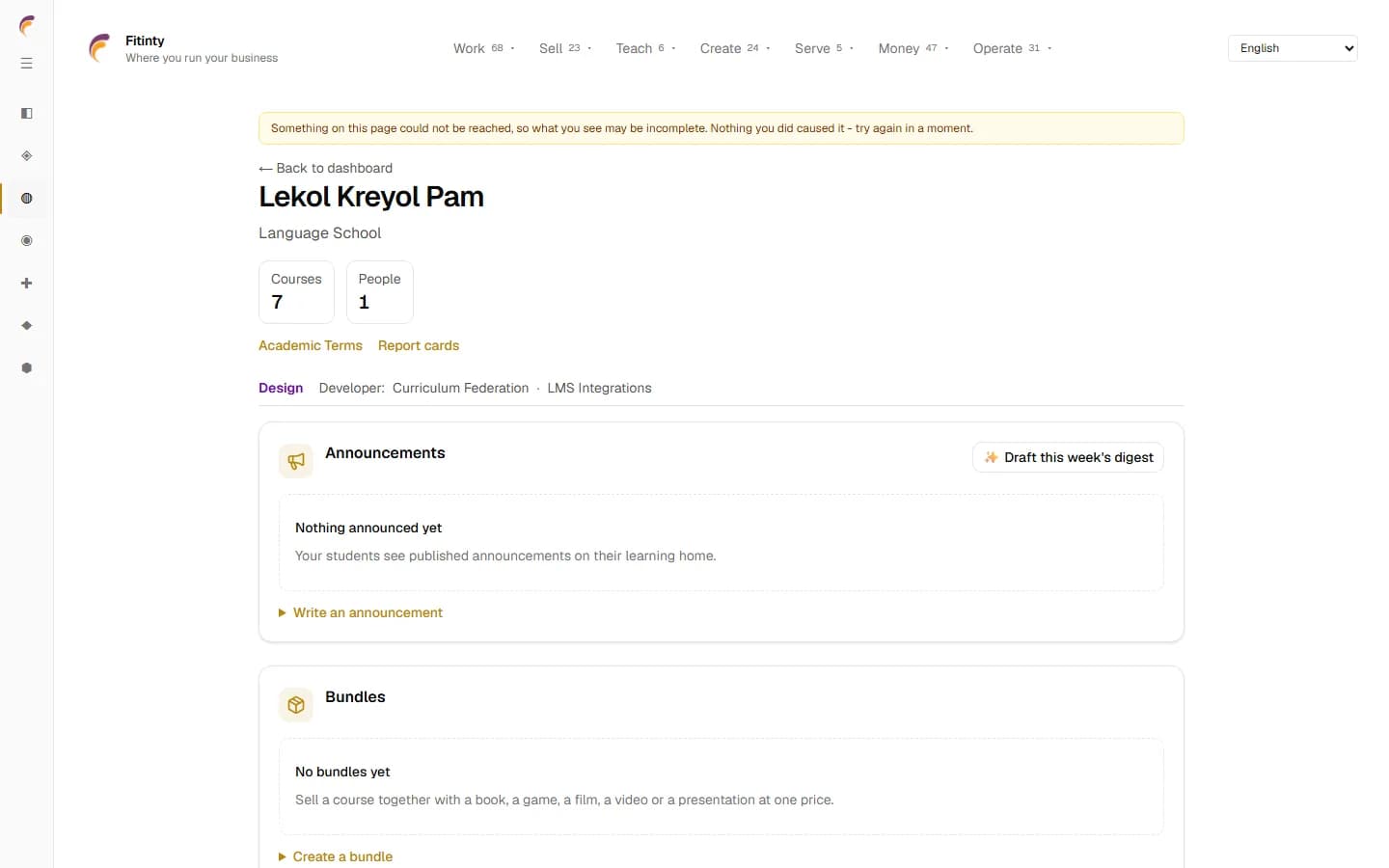Click the Fitinty logo at the sidebar top
The image size is (1389, 868).
click(27, 26)
